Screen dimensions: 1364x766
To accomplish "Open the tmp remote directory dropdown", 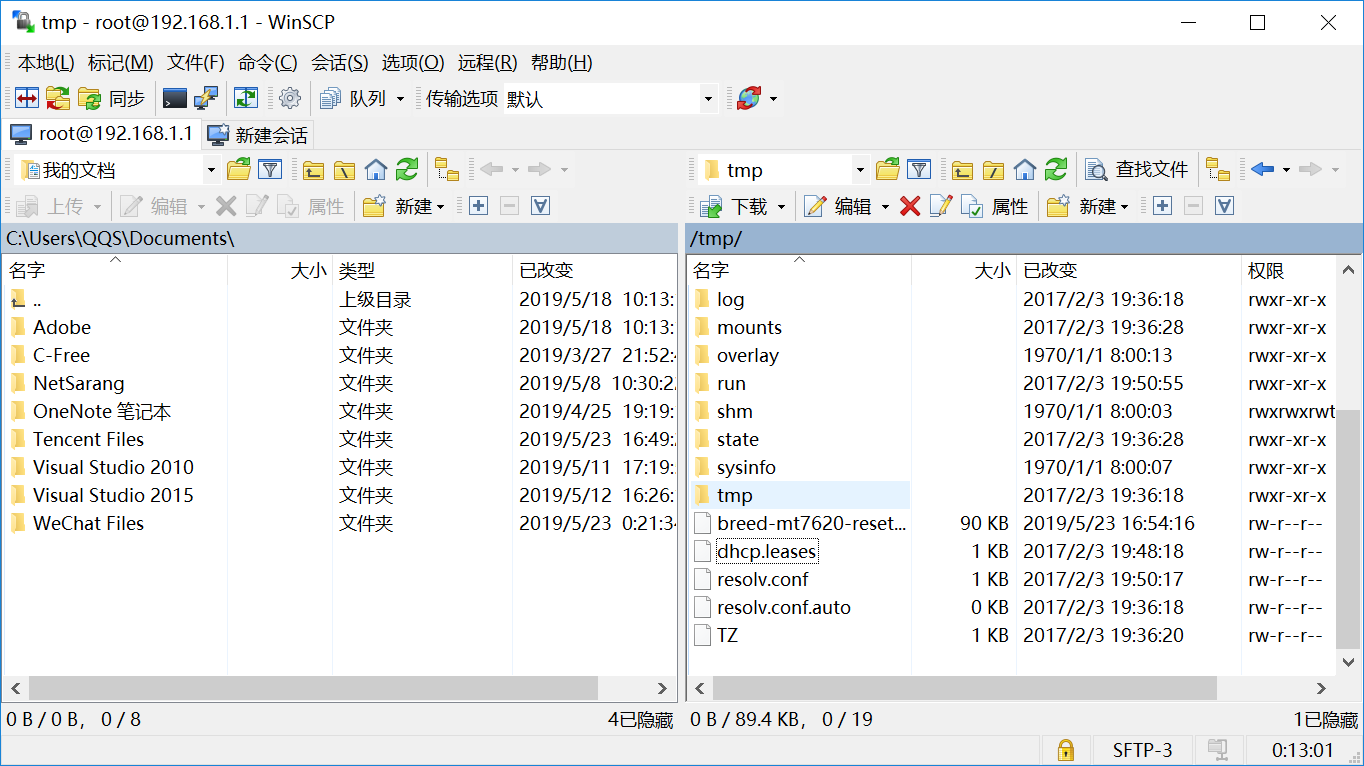I will coord(860,170).
